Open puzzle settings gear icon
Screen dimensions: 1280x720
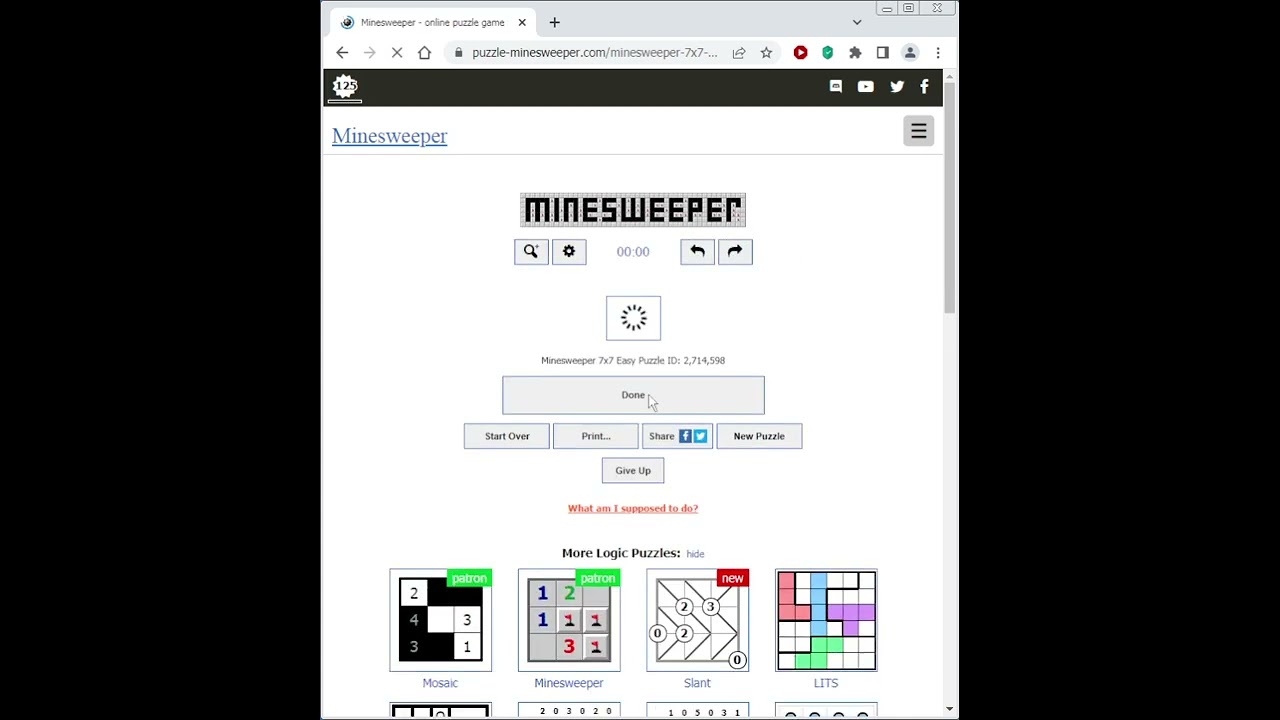pos(569,252)
